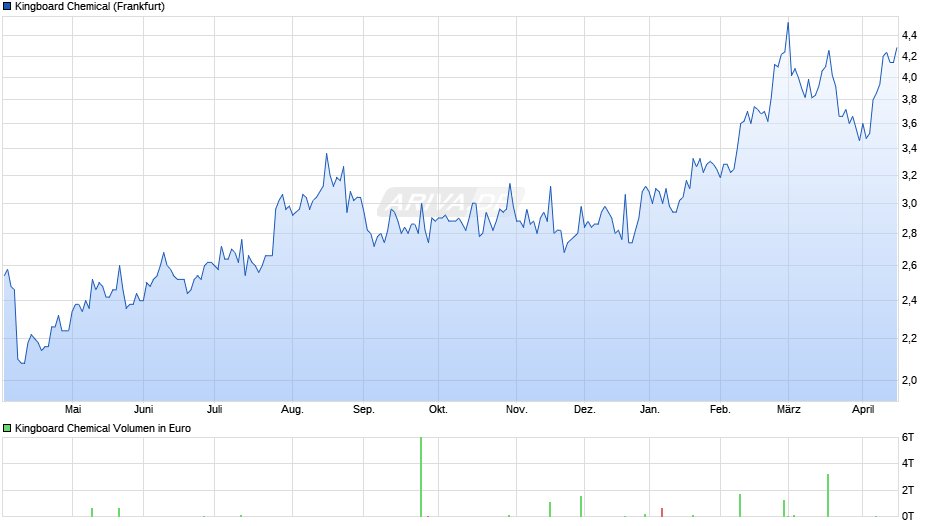The height and width of the screenshot is (526, 940).
Task: Click the 3,4 price axis value
Action: [909, 149]
